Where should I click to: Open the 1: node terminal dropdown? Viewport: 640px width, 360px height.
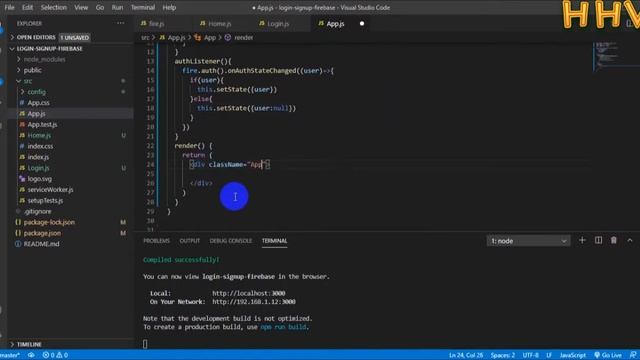coord(528,241)
